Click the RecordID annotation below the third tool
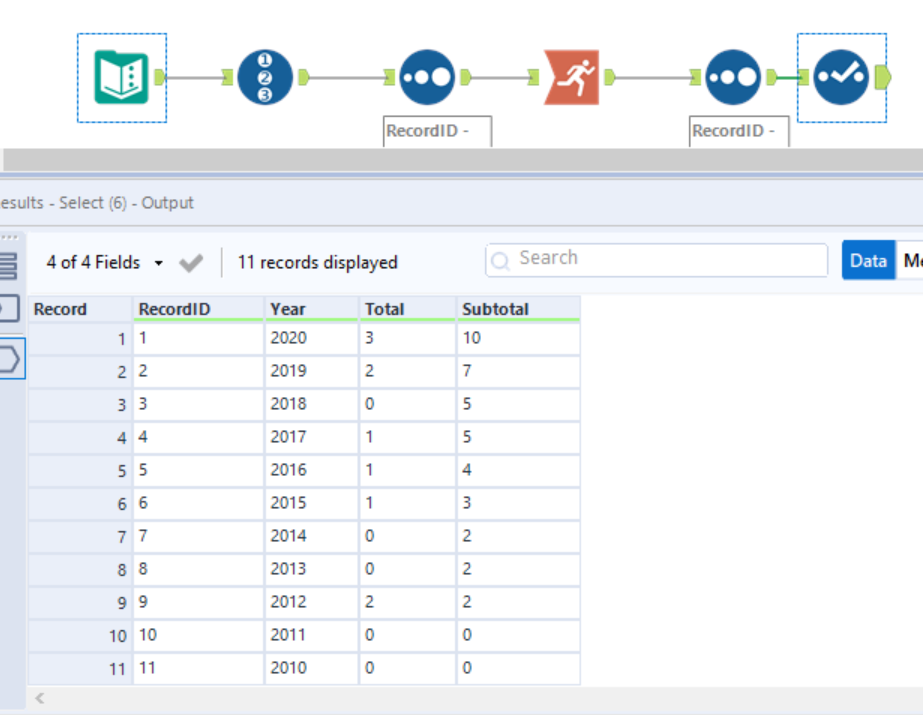The height and width of the screenshot is (715, 923). click(x=436, y=131)
